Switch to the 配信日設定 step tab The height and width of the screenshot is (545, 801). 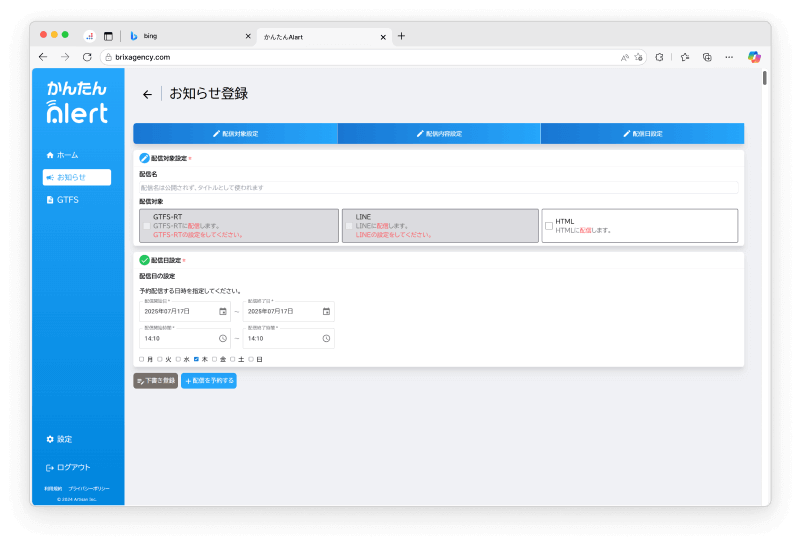click(643, 134)
